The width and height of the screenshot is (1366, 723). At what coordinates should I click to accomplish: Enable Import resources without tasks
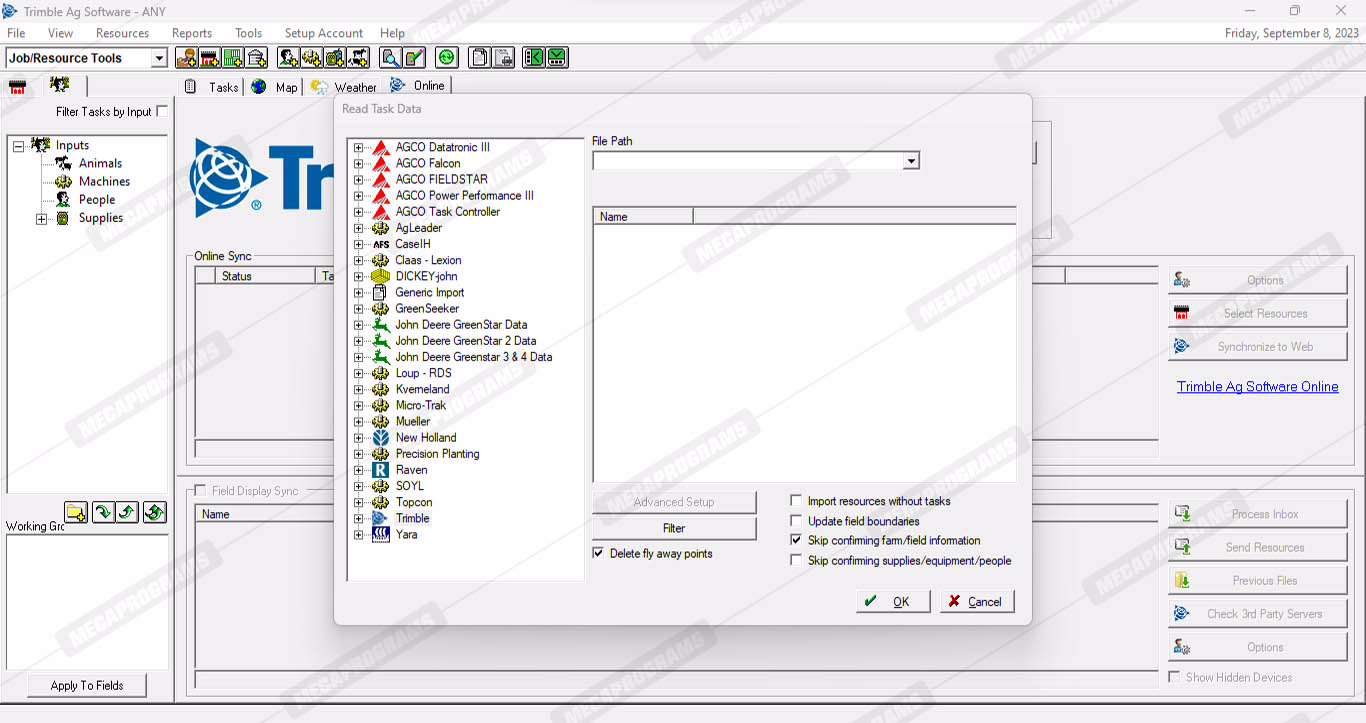click(796, 501)
